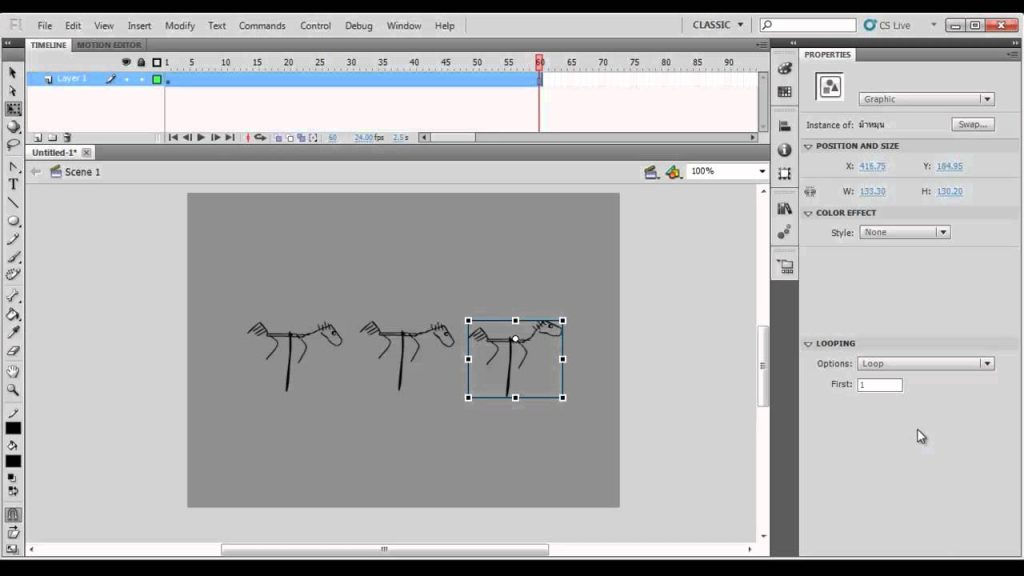Select the Free Transform tool
The width and height of the screenshot is (1024, 576).
13,108
